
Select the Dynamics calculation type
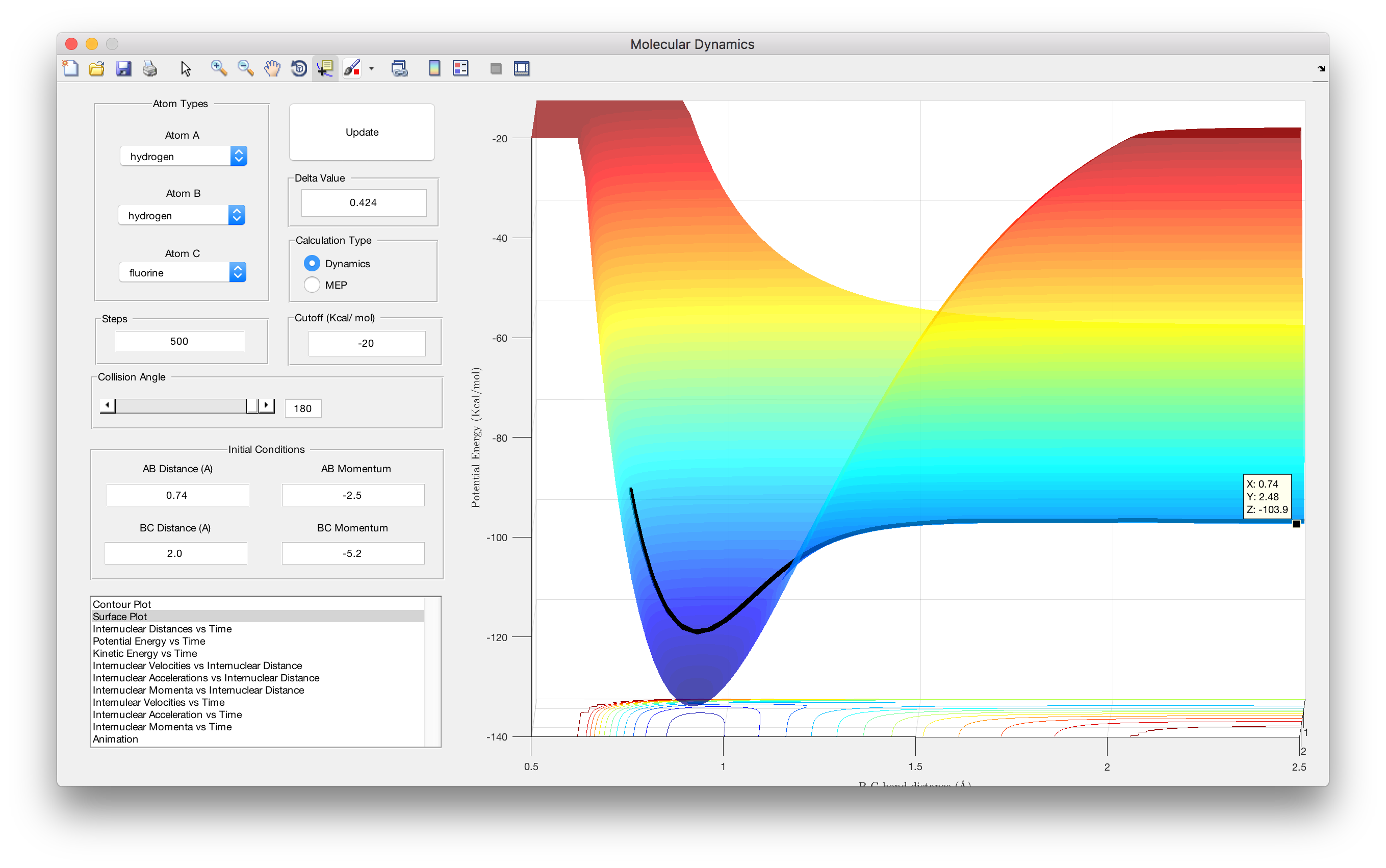tap(312, 264)
